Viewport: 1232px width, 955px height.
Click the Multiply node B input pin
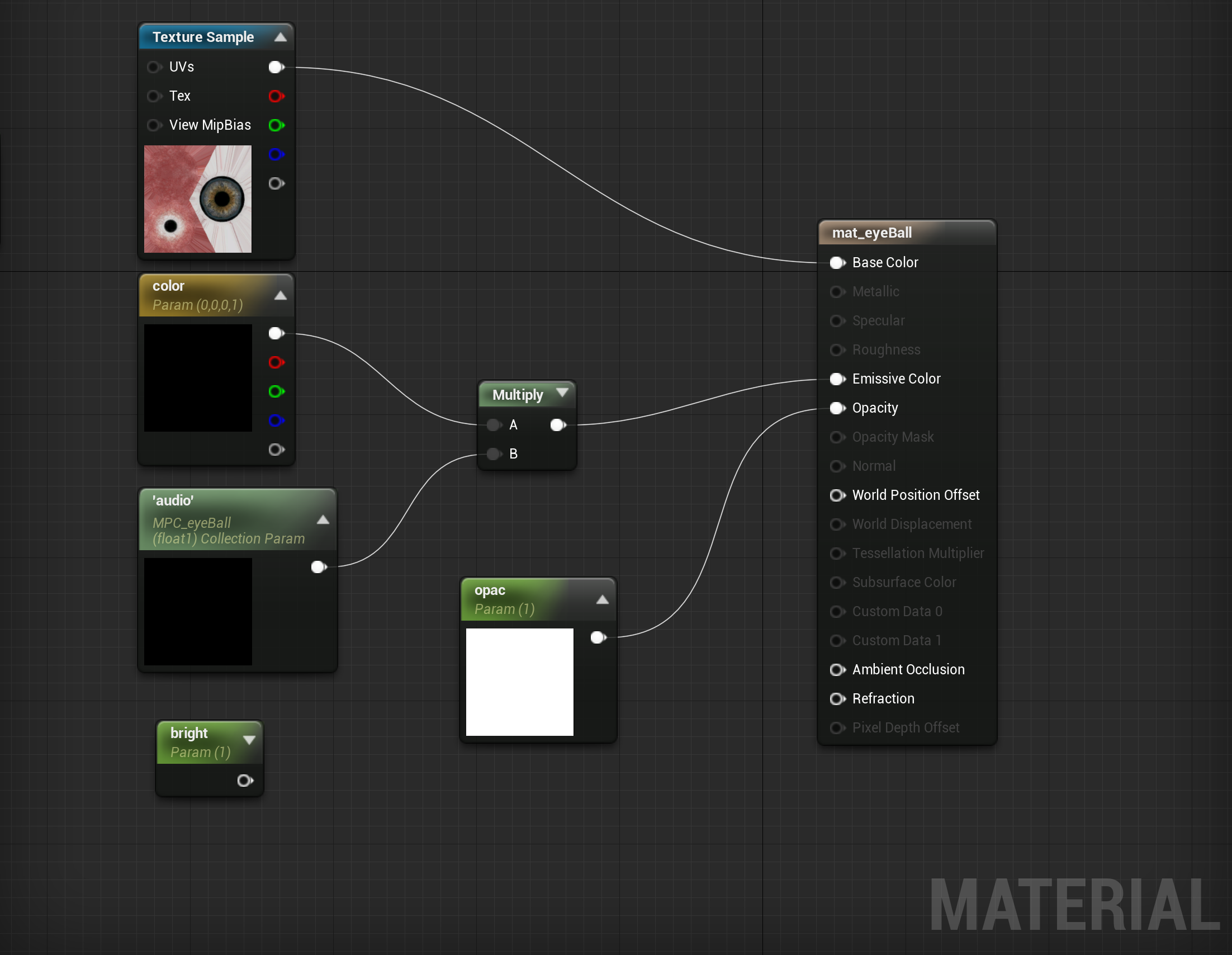[494, 454]
